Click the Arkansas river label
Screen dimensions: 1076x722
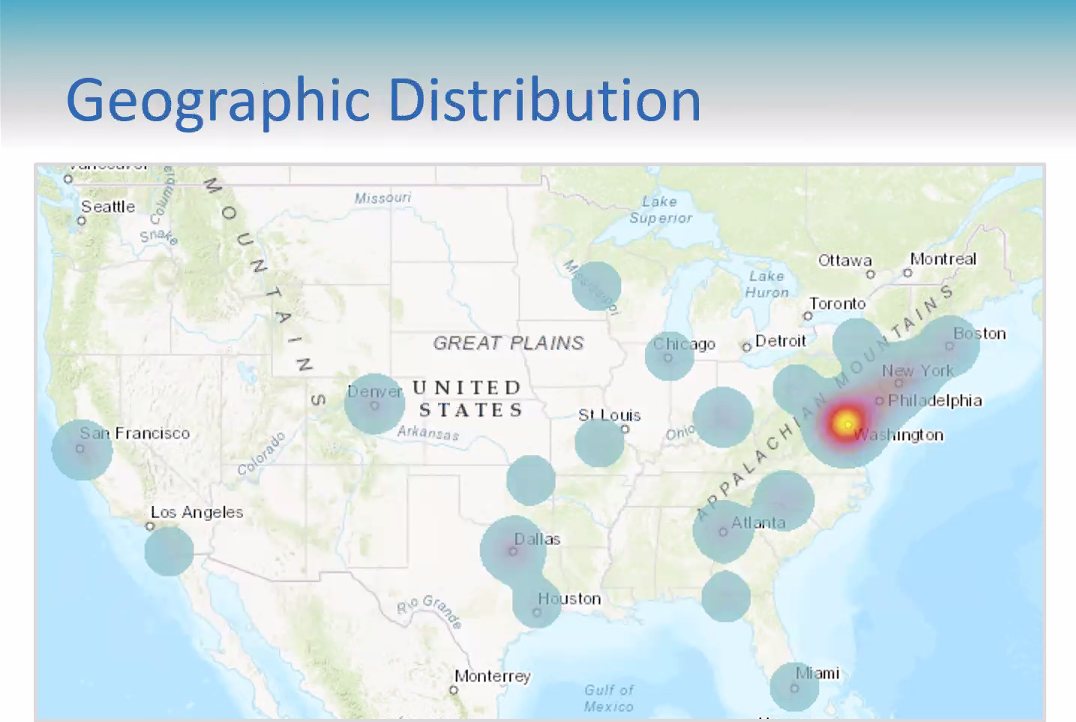[x=428, y=432]
